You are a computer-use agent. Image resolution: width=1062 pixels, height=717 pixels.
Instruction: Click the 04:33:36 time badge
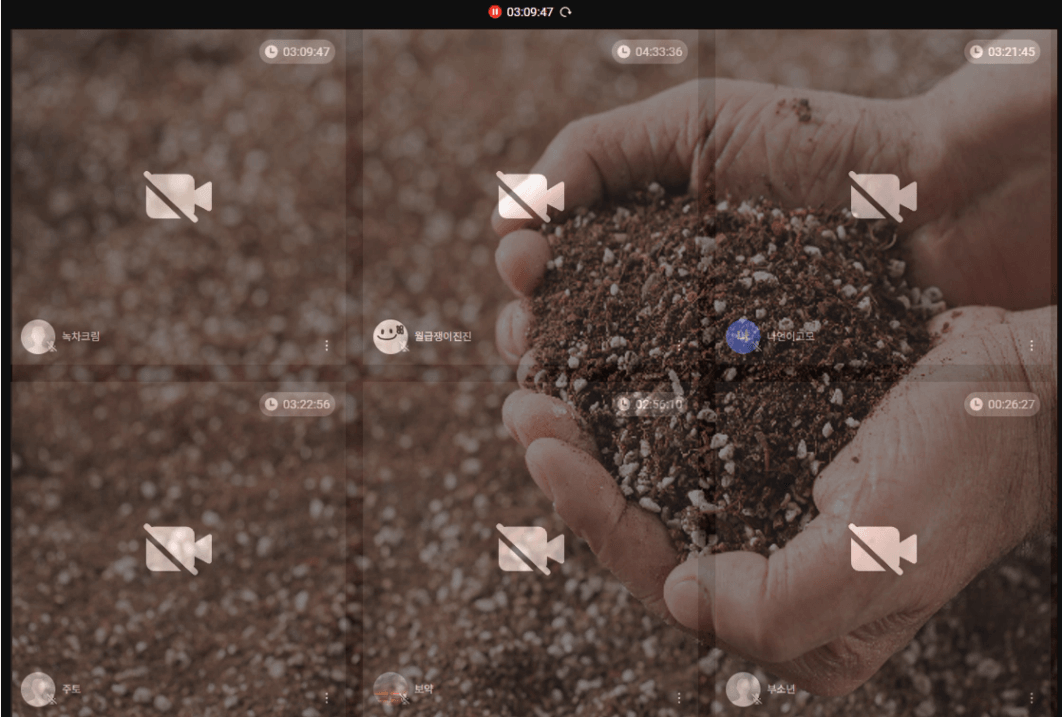650,51
